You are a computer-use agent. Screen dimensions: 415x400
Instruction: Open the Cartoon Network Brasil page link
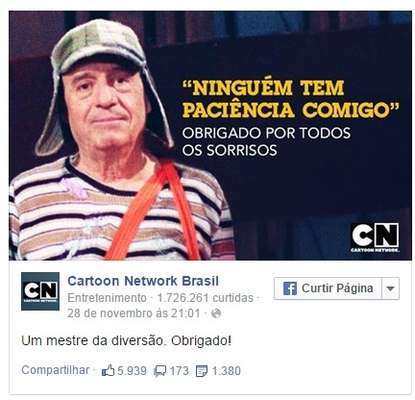(143, 281)
